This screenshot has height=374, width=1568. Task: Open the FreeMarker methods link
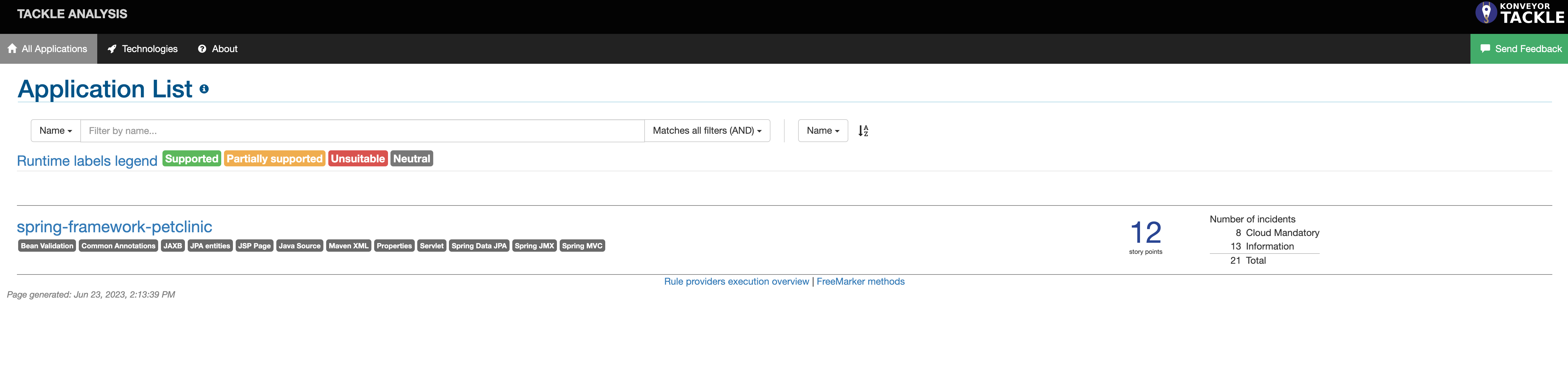click(x=860, y=281)
